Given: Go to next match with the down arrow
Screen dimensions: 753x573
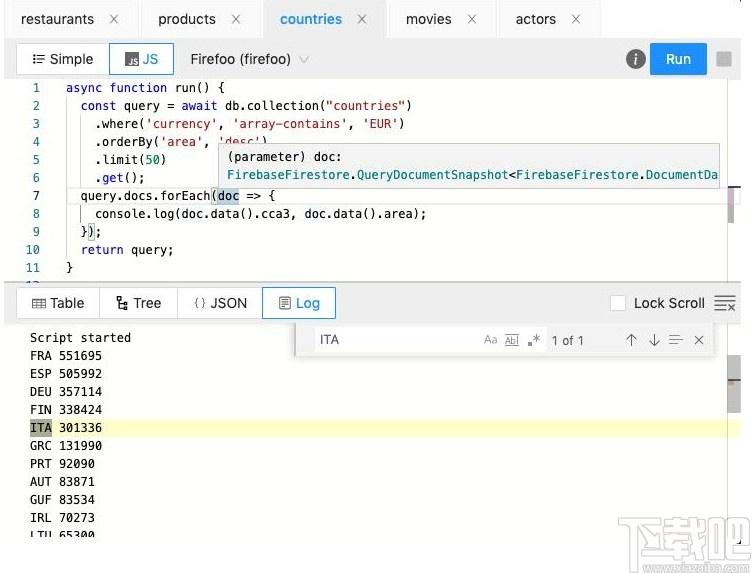Looking at the screenshot, I should (654, 341).
